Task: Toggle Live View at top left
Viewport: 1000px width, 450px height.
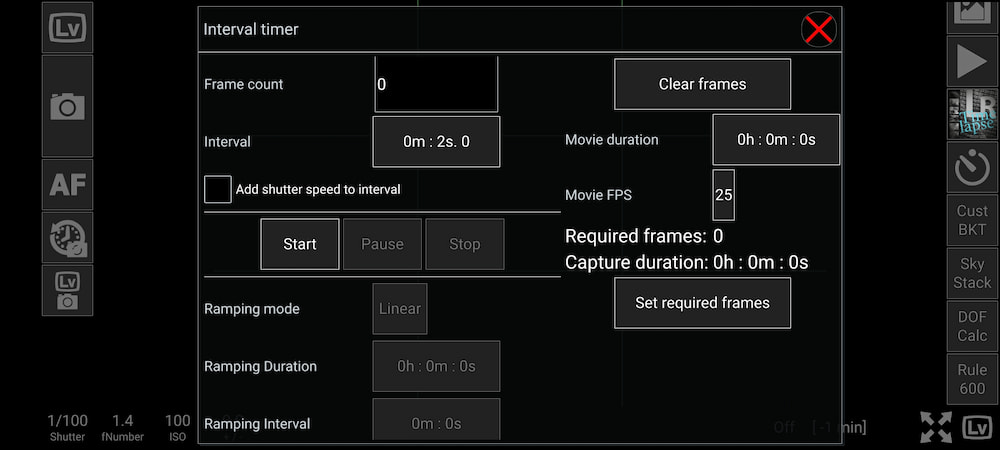Action: (67, 27)
